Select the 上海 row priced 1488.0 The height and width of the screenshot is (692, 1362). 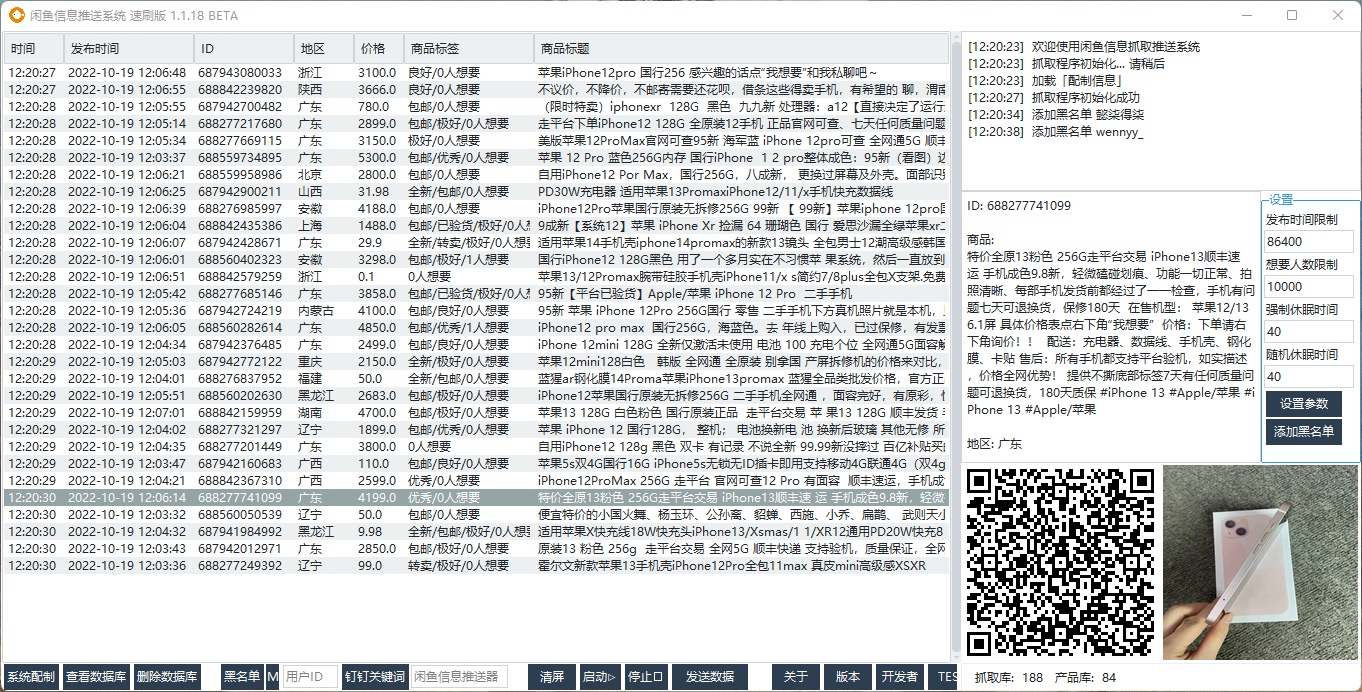coord(476,226)
